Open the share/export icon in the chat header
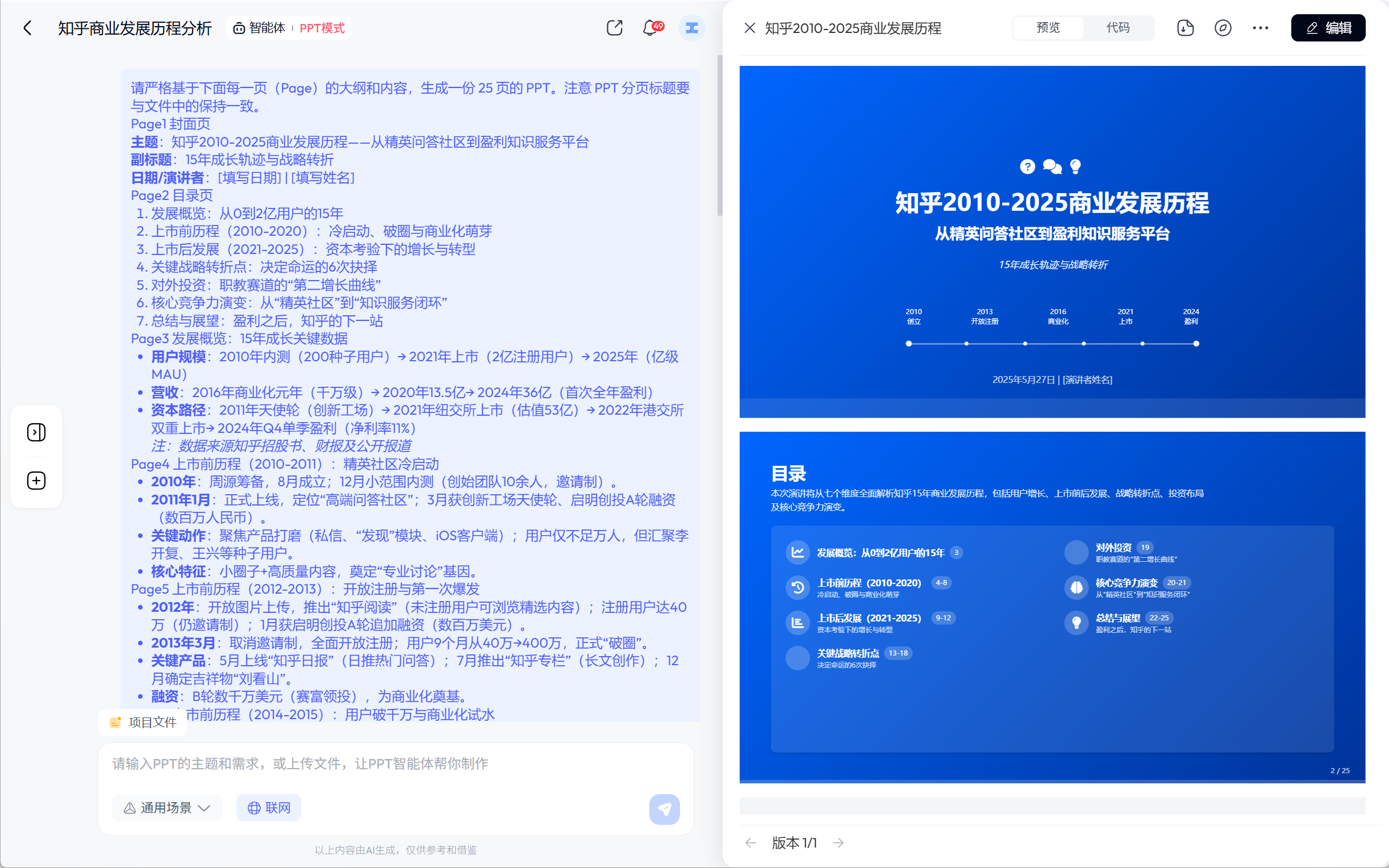The height and width of the screenshot is (868, 1389). tap(614, 28)
